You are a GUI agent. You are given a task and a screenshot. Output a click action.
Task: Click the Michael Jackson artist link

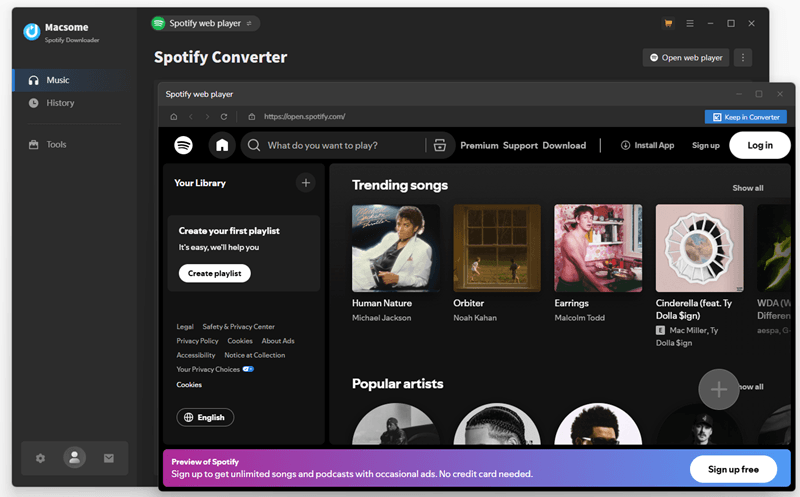[382, 318]
